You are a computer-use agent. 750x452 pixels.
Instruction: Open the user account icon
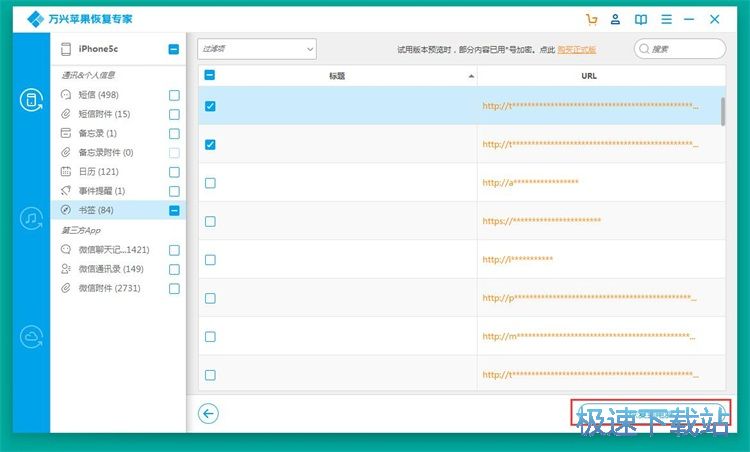pos(616,20)
